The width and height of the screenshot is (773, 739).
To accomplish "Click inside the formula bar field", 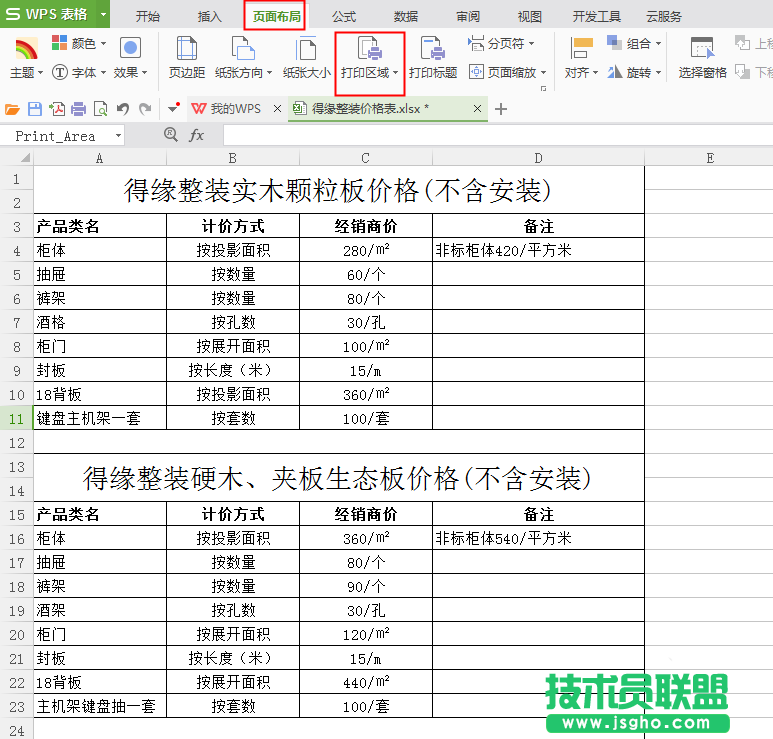I will pos(498,136).
